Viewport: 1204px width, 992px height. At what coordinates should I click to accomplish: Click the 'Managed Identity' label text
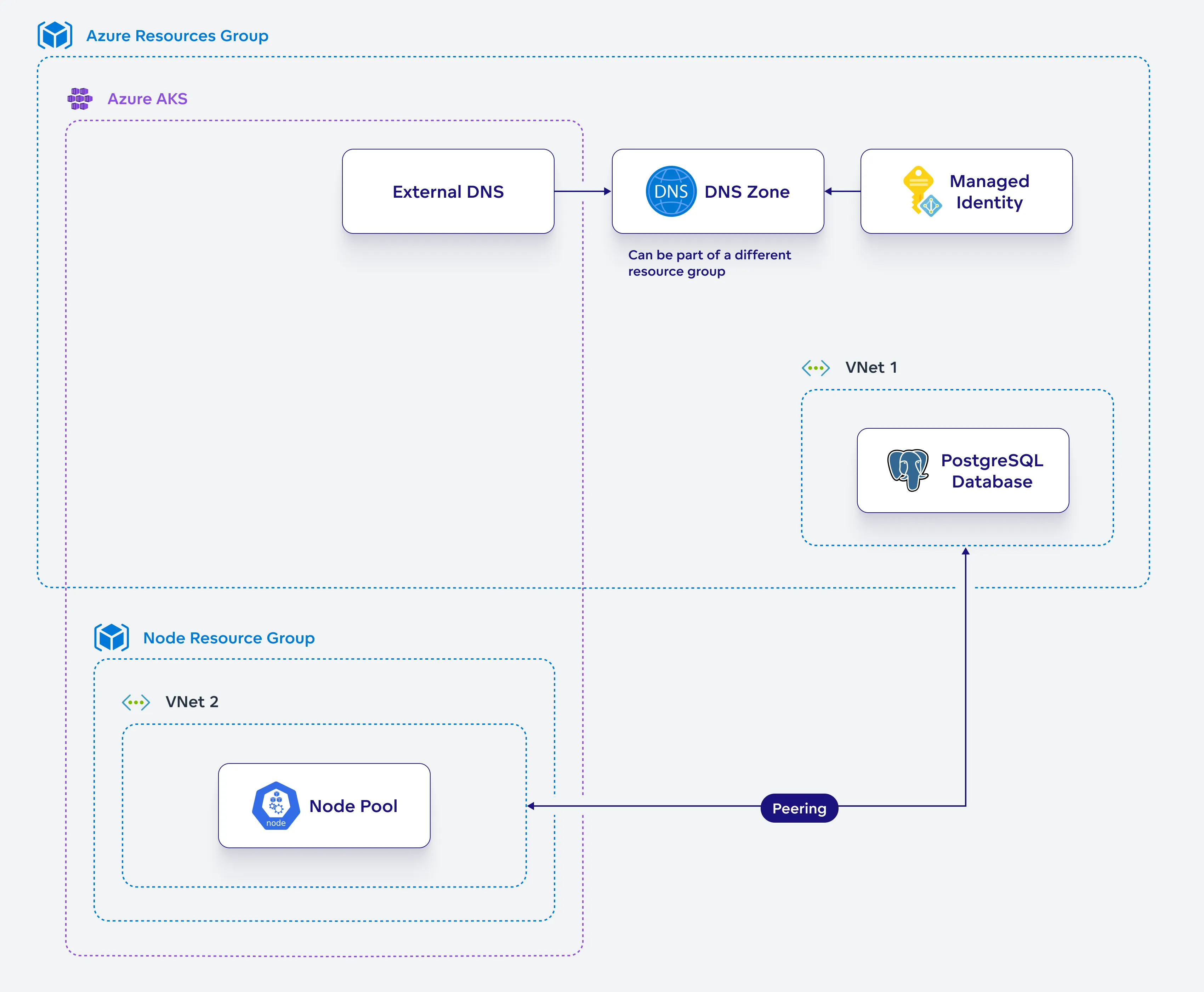click(989, 192)
